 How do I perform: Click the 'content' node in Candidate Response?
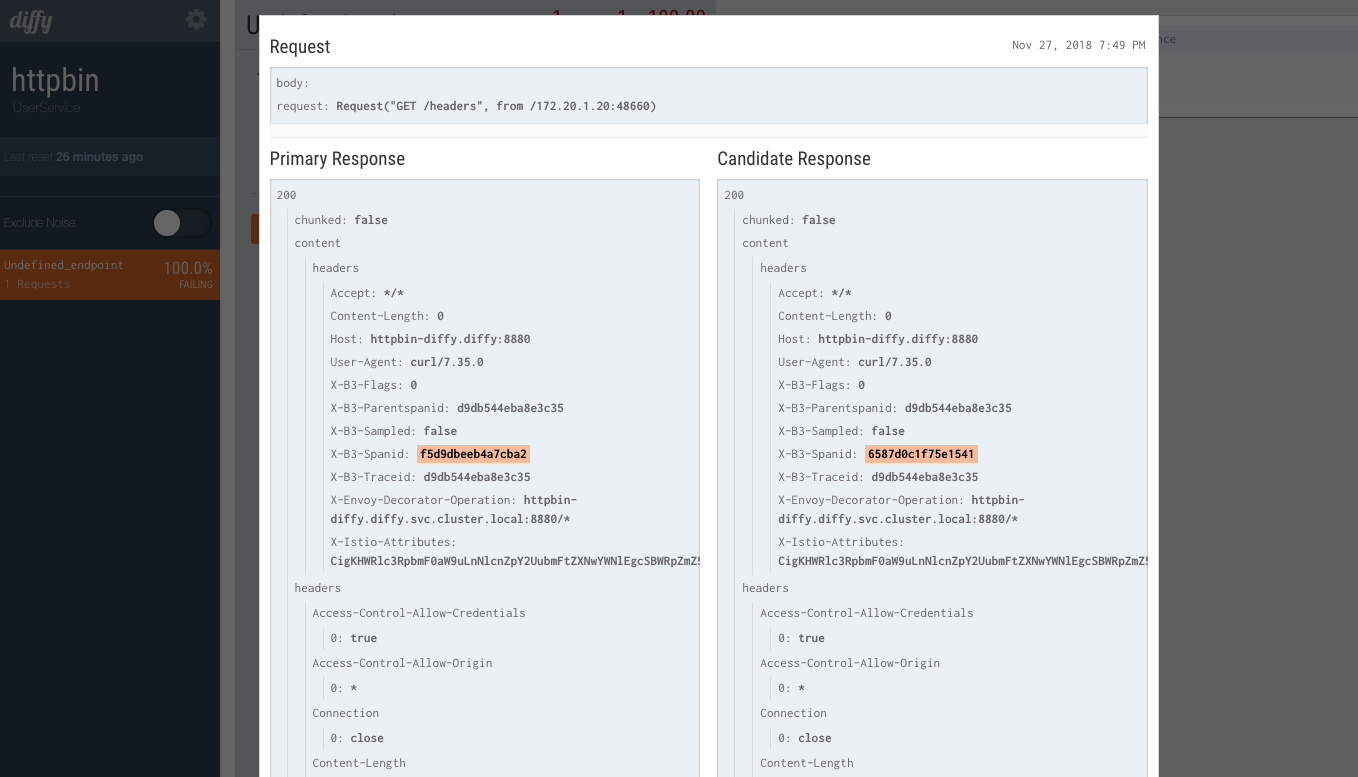pyautogui.click(x=765, y=243)
